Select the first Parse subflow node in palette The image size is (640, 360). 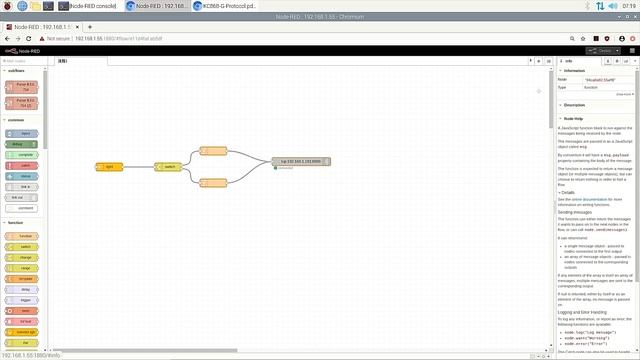(x=22, y=87)
